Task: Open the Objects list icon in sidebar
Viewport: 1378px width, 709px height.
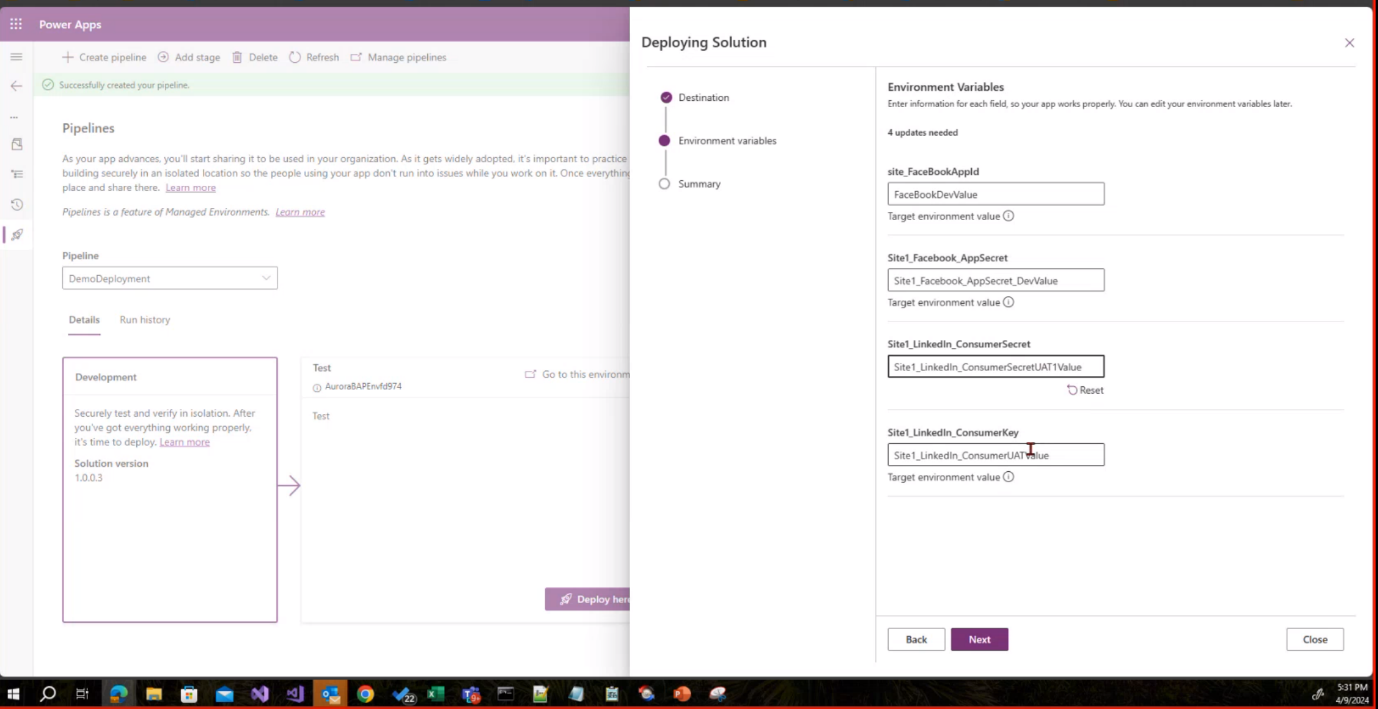Action: (16, 174)
